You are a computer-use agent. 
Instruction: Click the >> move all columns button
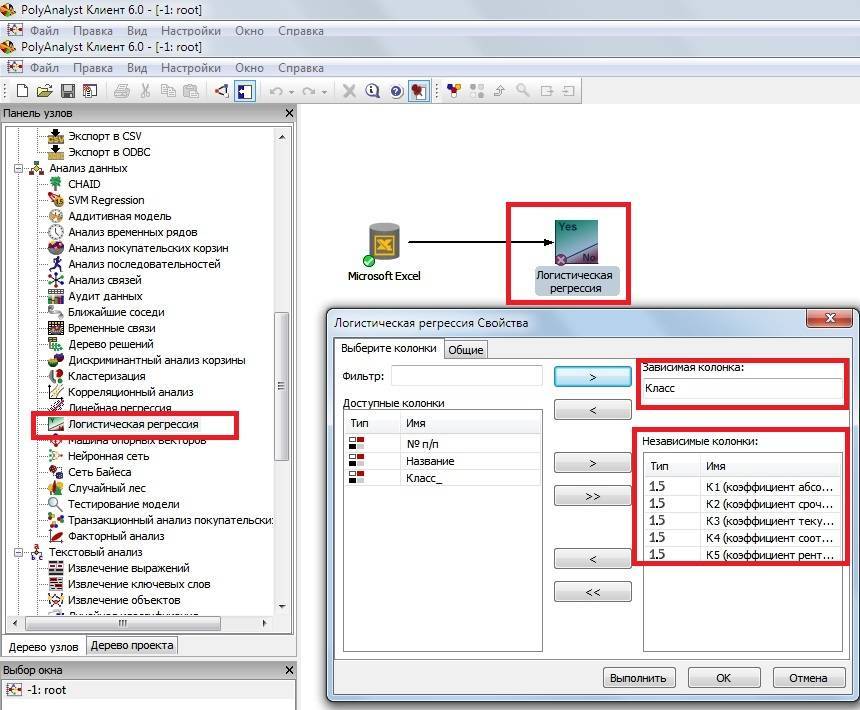592,496
